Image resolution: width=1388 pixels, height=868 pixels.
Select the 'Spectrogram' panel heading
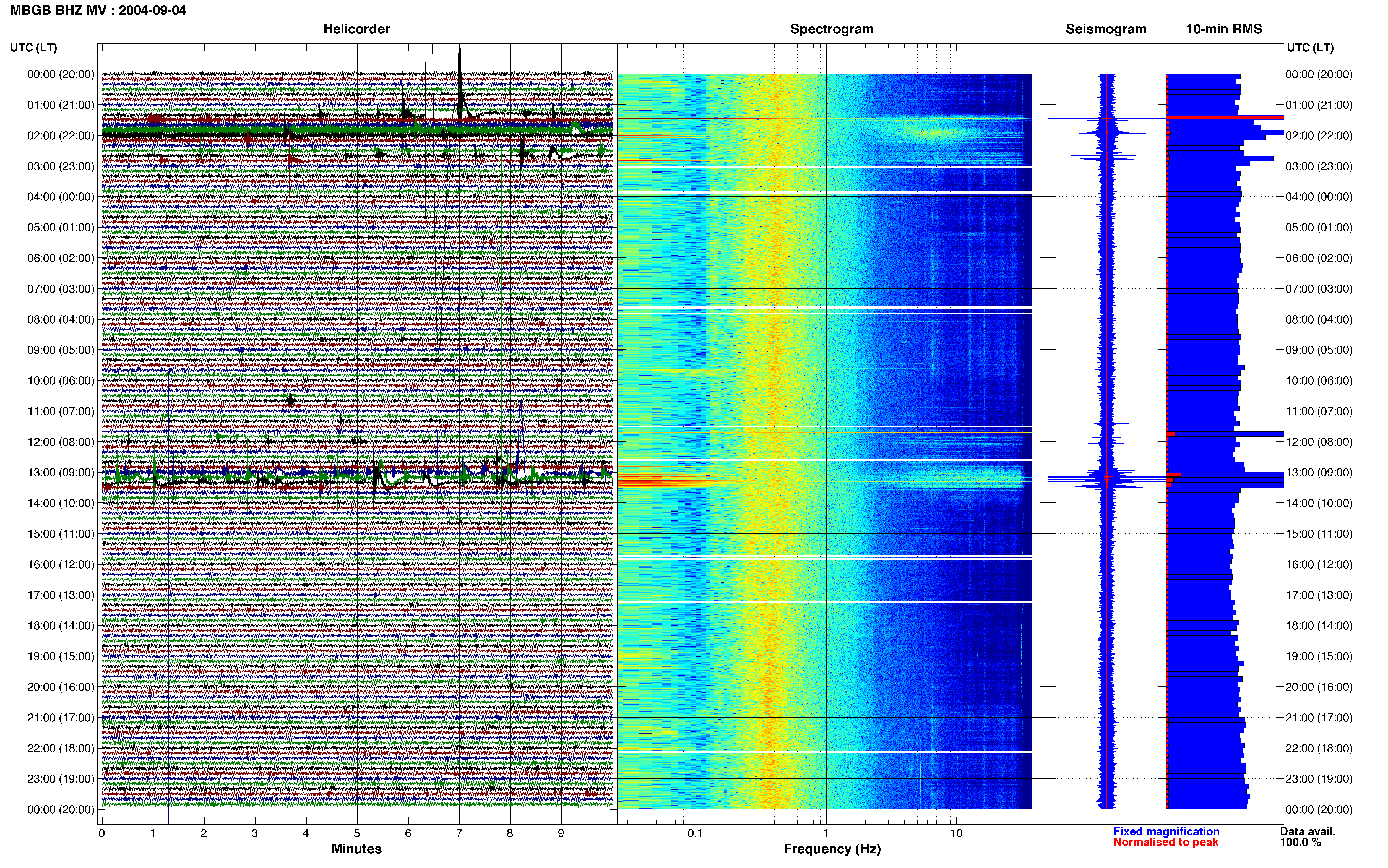(832, 29)
